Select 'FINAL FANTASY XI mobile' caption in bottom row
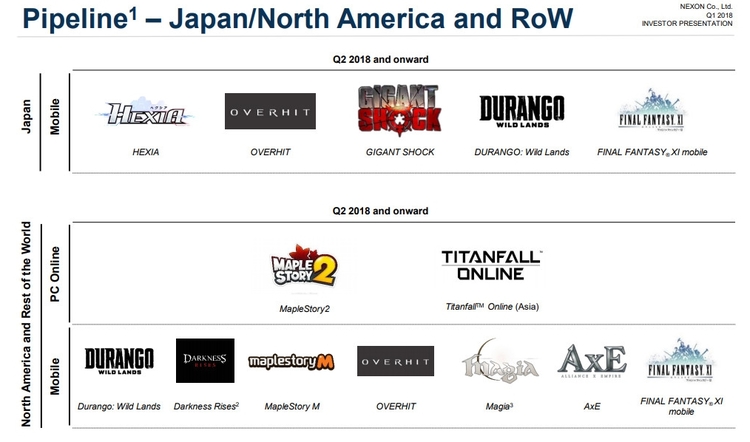The image size is (750, 442). 681,406
